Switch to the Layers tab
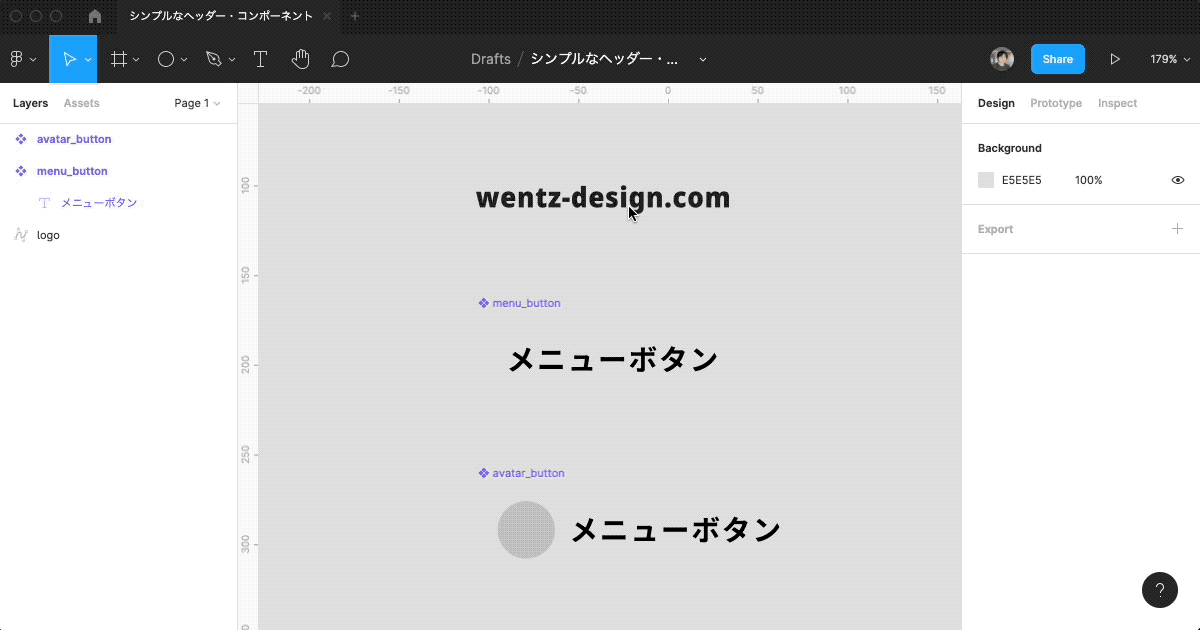This screenshot has height=630, width=1200. 30,103
